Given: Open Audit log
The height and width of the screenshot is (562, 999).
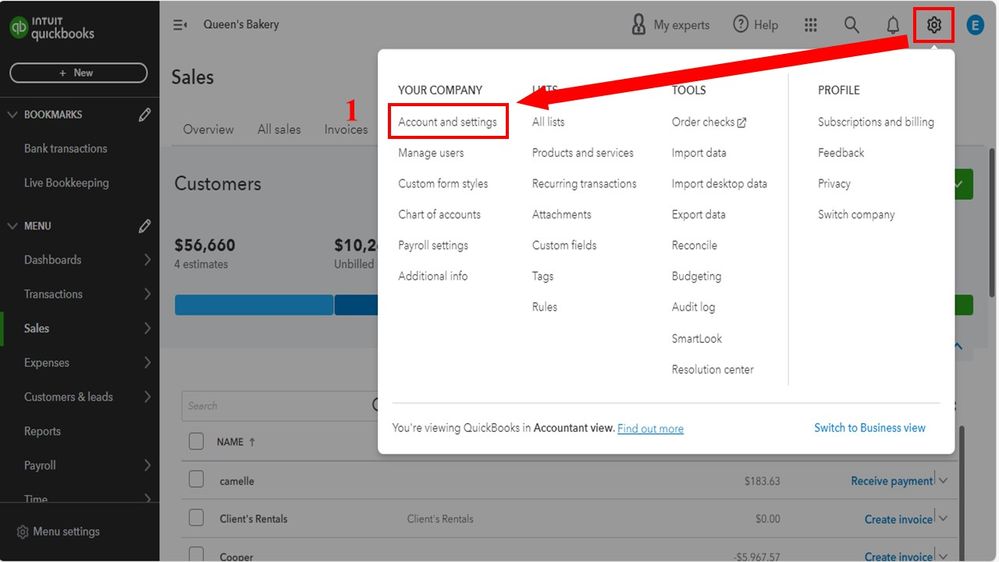Looking at the screenshot, I should (x=693, y=307).
